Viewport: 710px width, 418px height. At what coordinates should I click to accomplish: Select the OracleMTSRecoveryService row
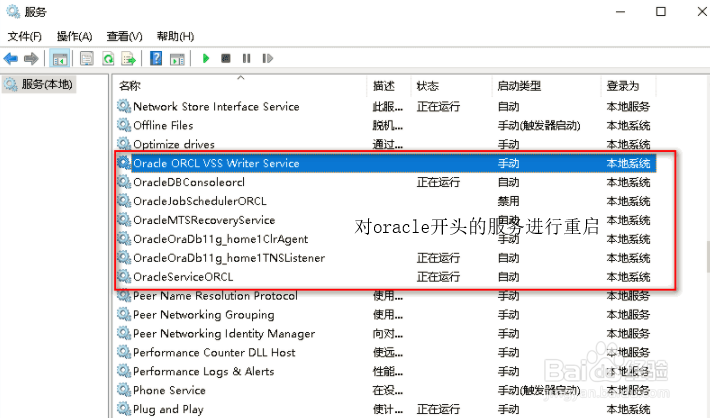click(x=385, y=220)
